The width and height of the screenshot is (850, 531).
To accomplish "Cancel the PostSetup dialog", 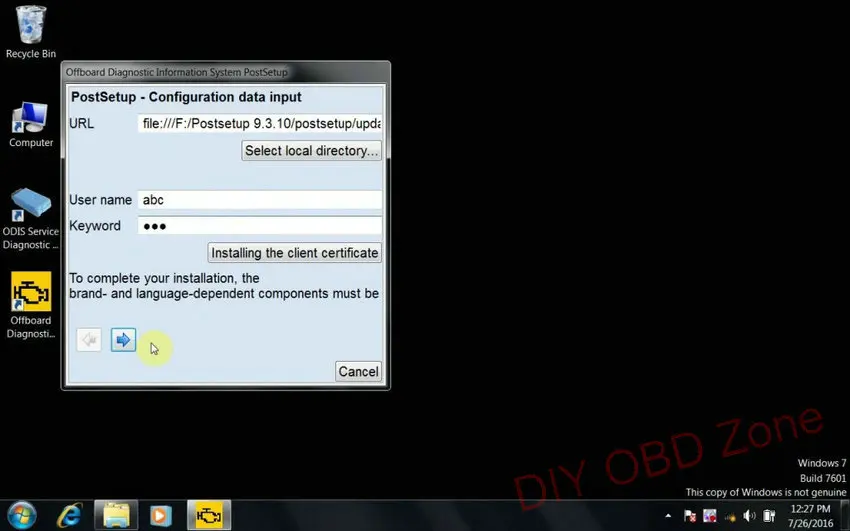I will pos(358,372).
